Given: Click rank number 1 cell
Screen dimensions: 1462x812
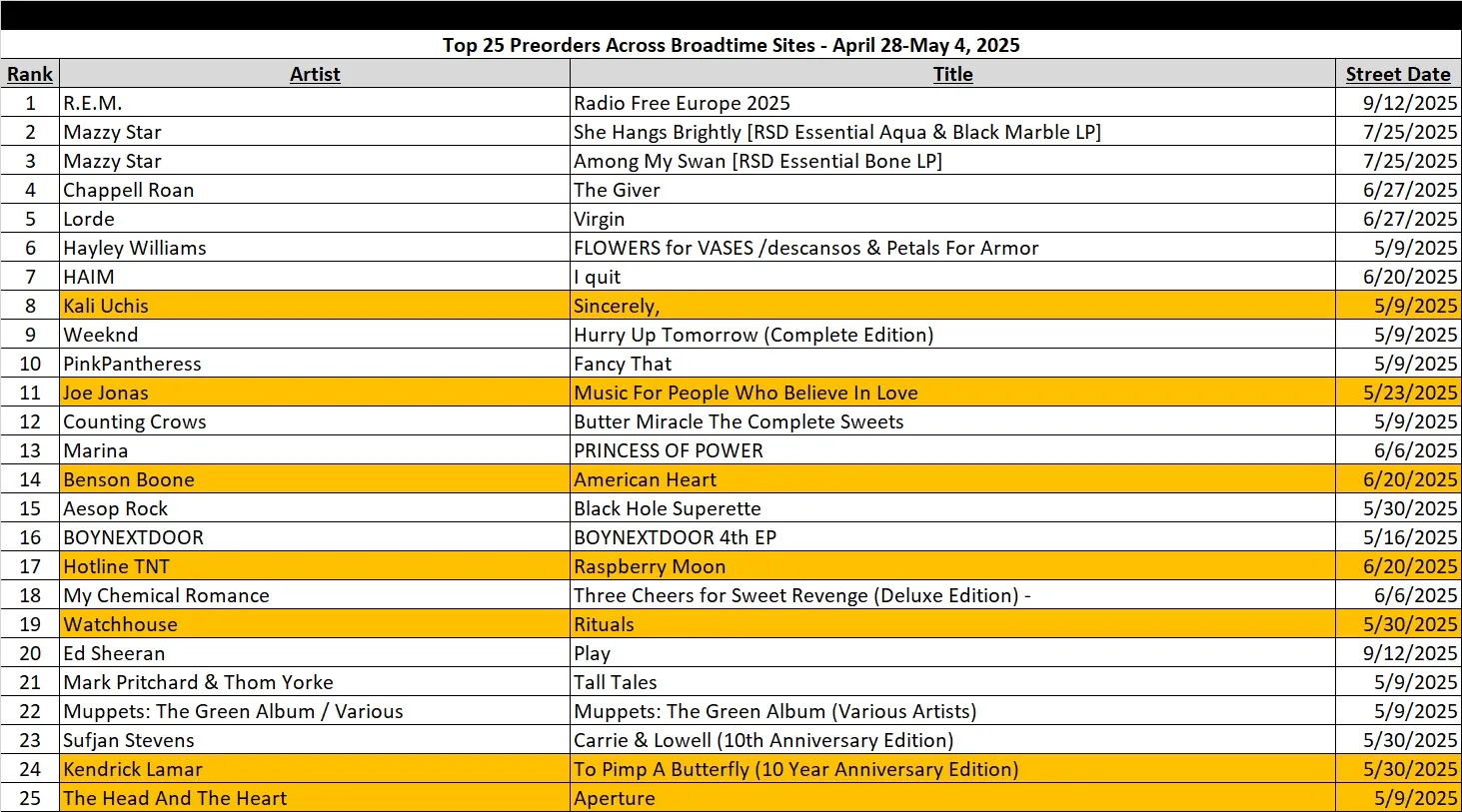Looking at the screenshot, I should tap(30, 103).
